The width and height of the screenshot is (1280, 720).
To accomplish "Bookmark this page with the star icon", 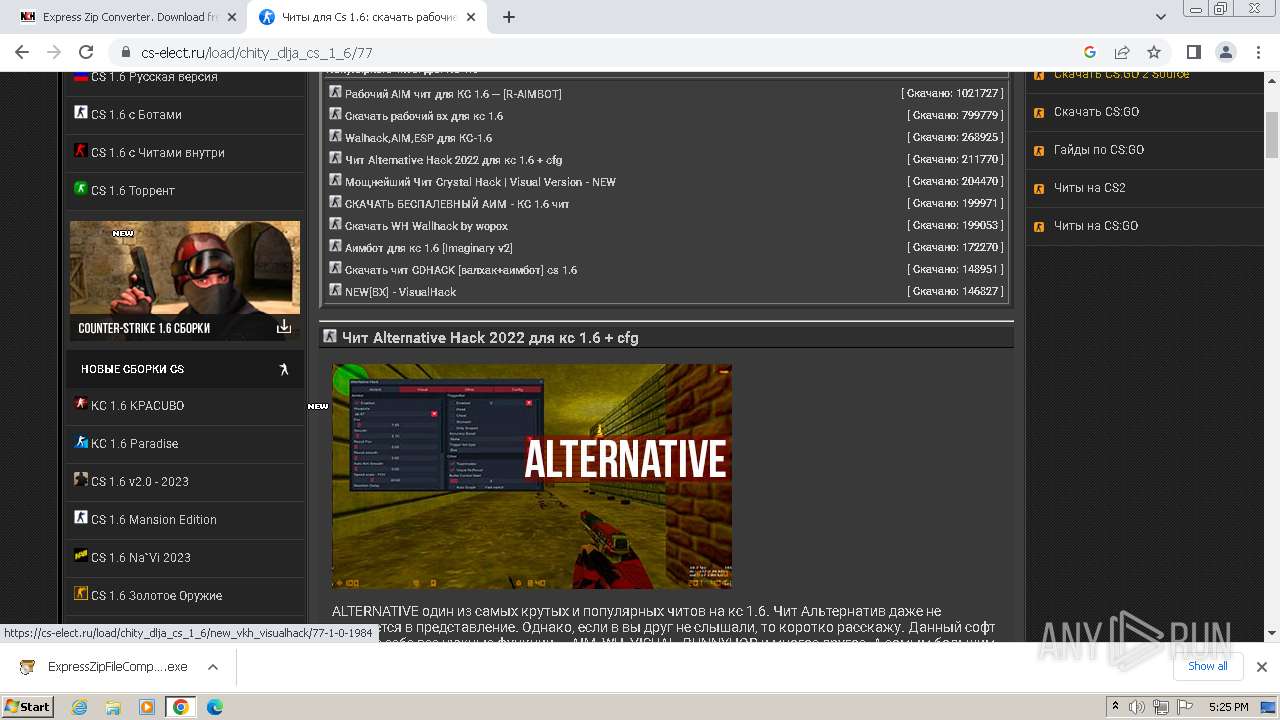I will (1154, 52).
